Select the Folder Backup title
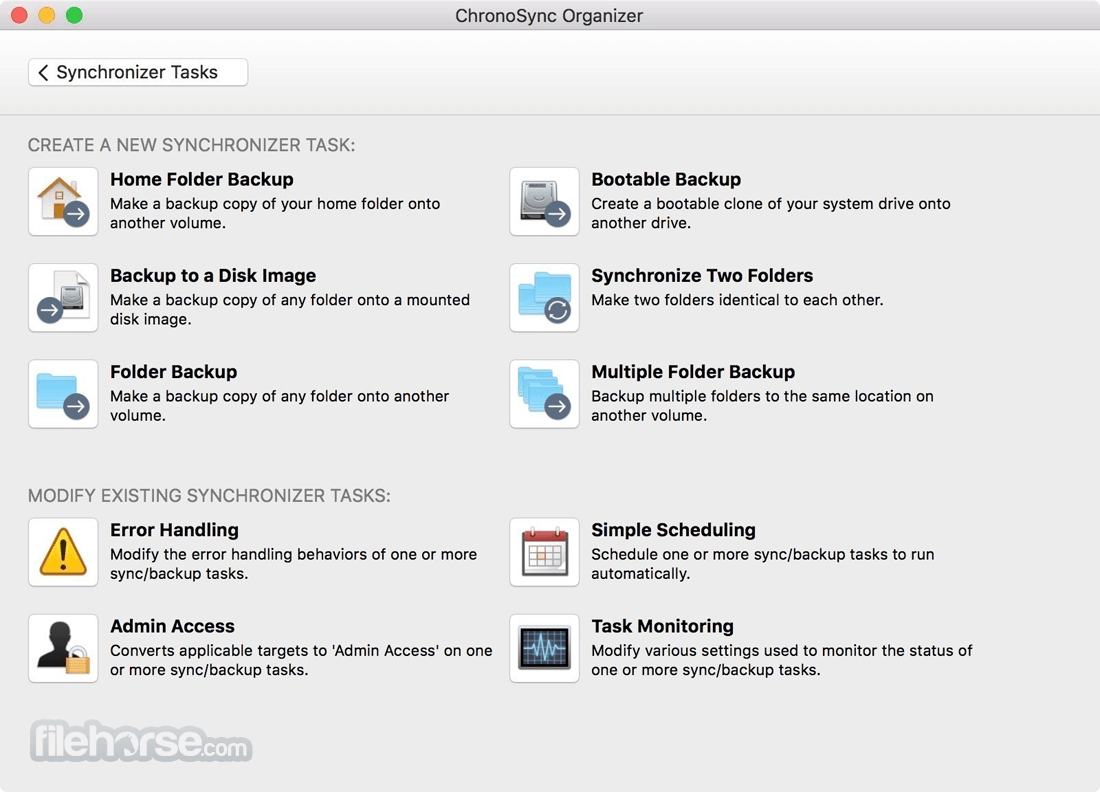 tap(173, 372)
